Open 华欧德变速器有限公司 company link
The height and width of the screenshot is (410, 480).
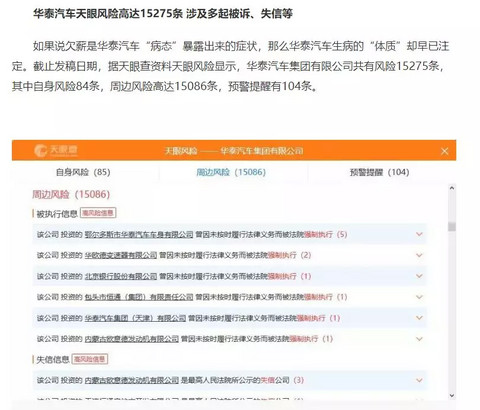[x=121, y=255]
